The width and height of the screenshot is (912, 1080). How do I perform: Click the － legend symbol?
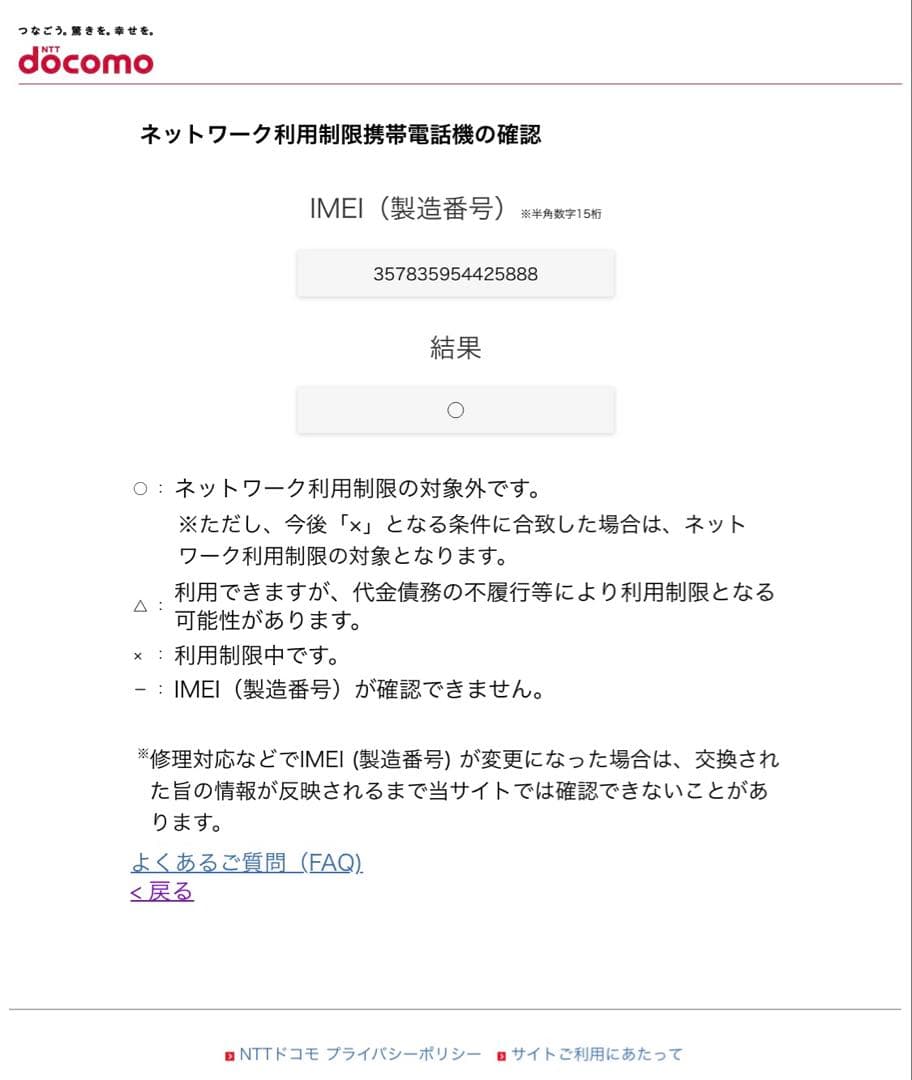(140, 689)
